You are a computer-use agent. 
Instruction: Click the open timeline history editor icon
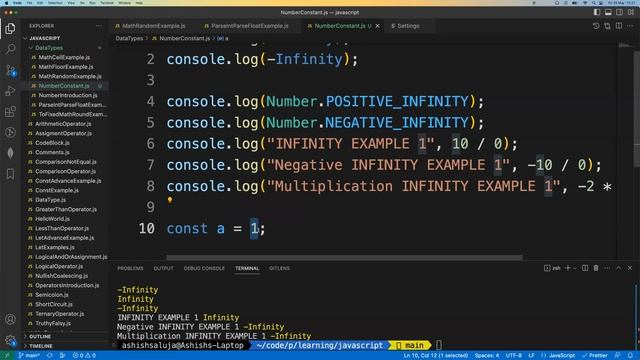click(x=596, y=26)
